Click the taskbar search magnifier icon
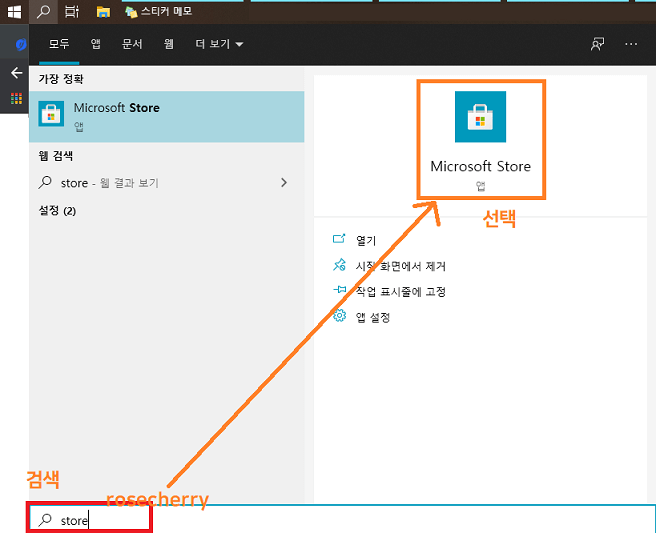 (x=43, y=12)
